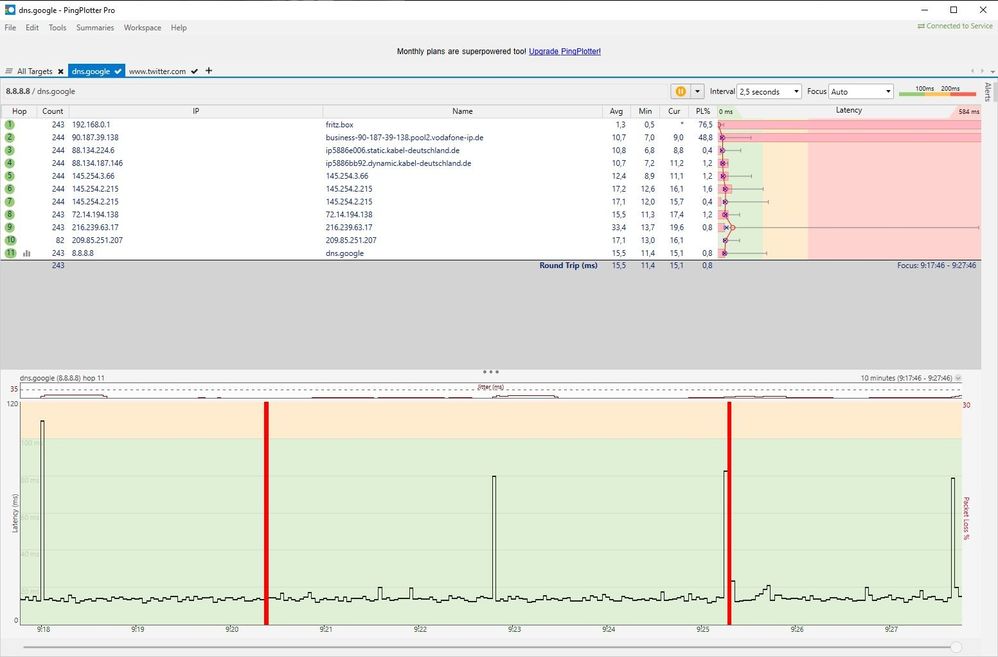
Task: Click the PingPlotter app icon in title bar
Action: click(9, 9)
